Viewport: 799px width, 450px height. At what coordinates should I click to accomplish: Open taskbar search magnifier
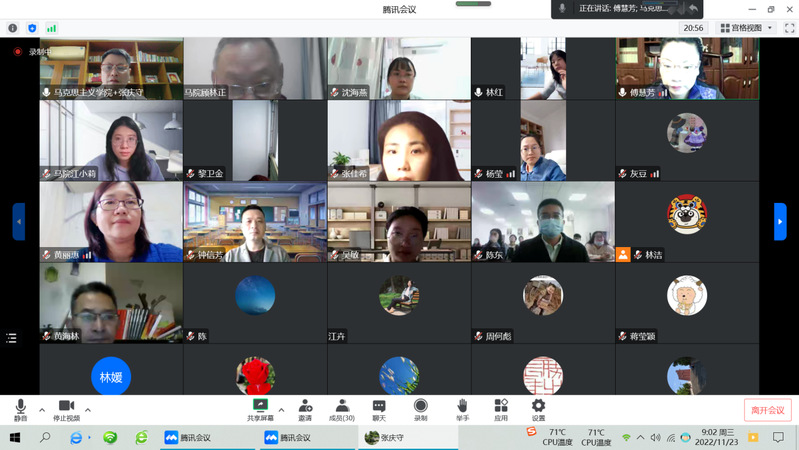pyautogui.click(x=45, y=437)
